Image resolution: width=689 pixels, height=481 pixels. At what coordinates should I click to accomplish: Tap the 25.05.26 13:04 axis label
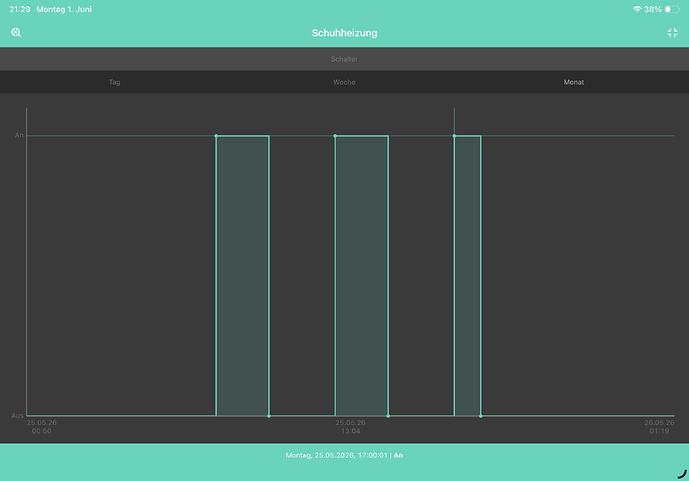coord(350,427)
